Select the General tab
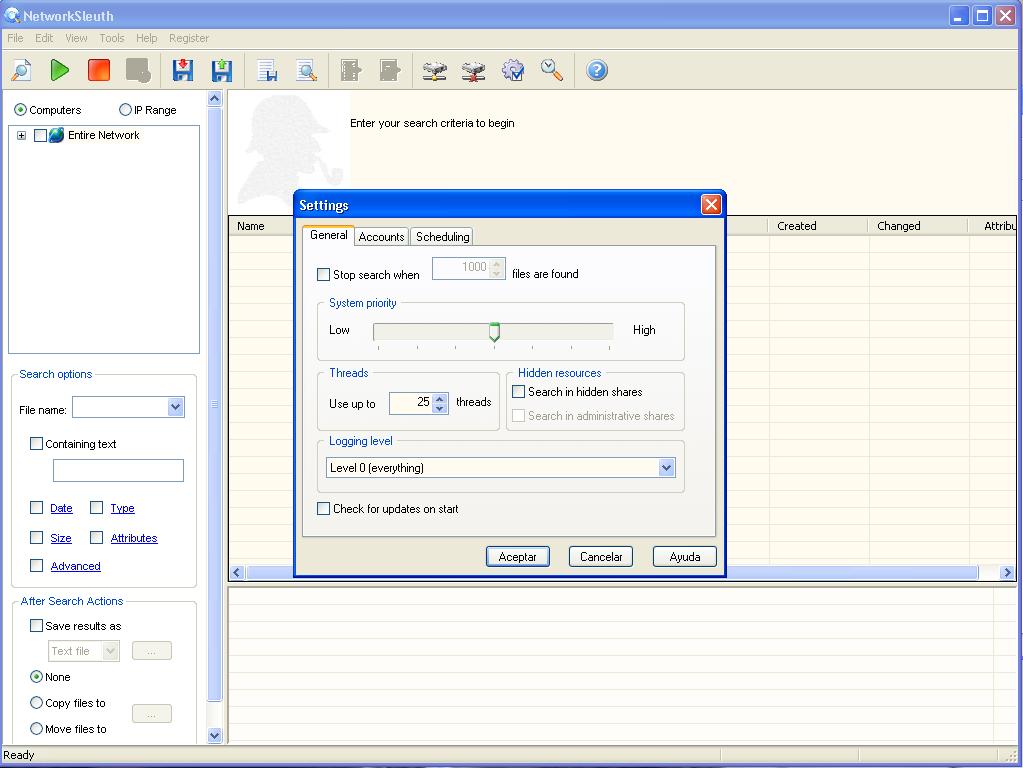 tap(328, 235)
